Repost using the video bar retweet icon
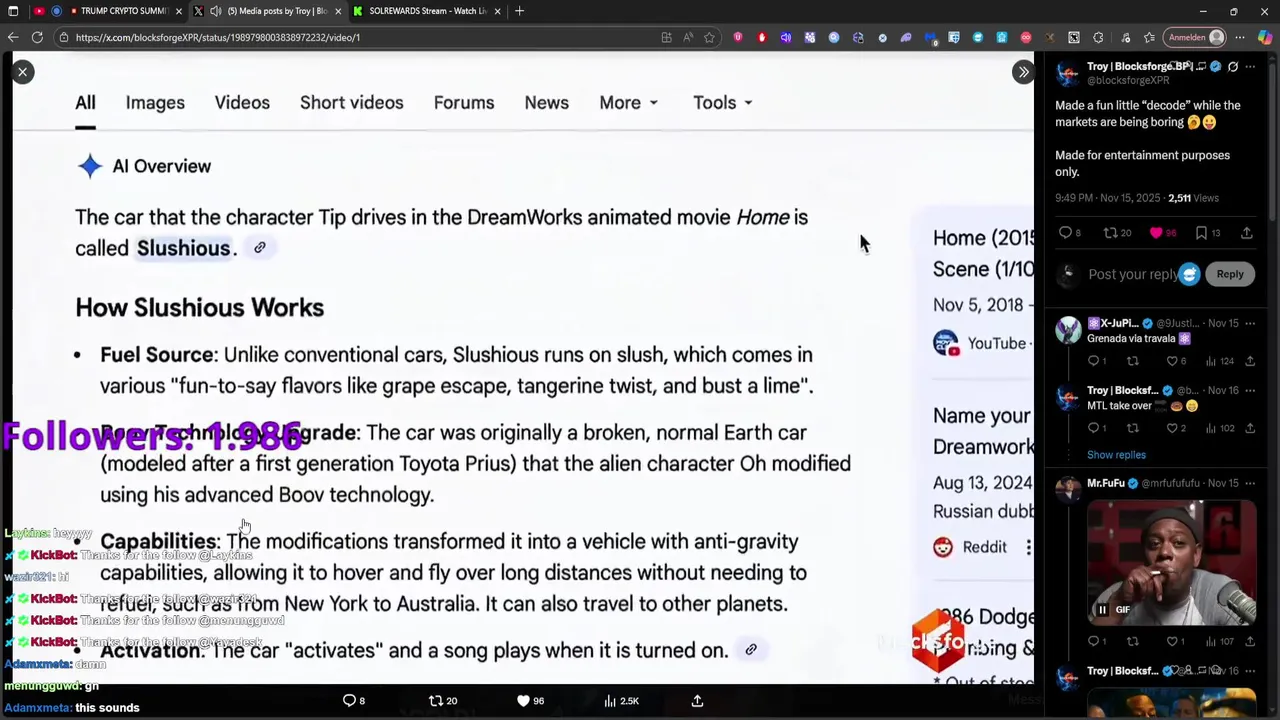This screenshot has height=720, width=1280. click(x=435, y=701)
